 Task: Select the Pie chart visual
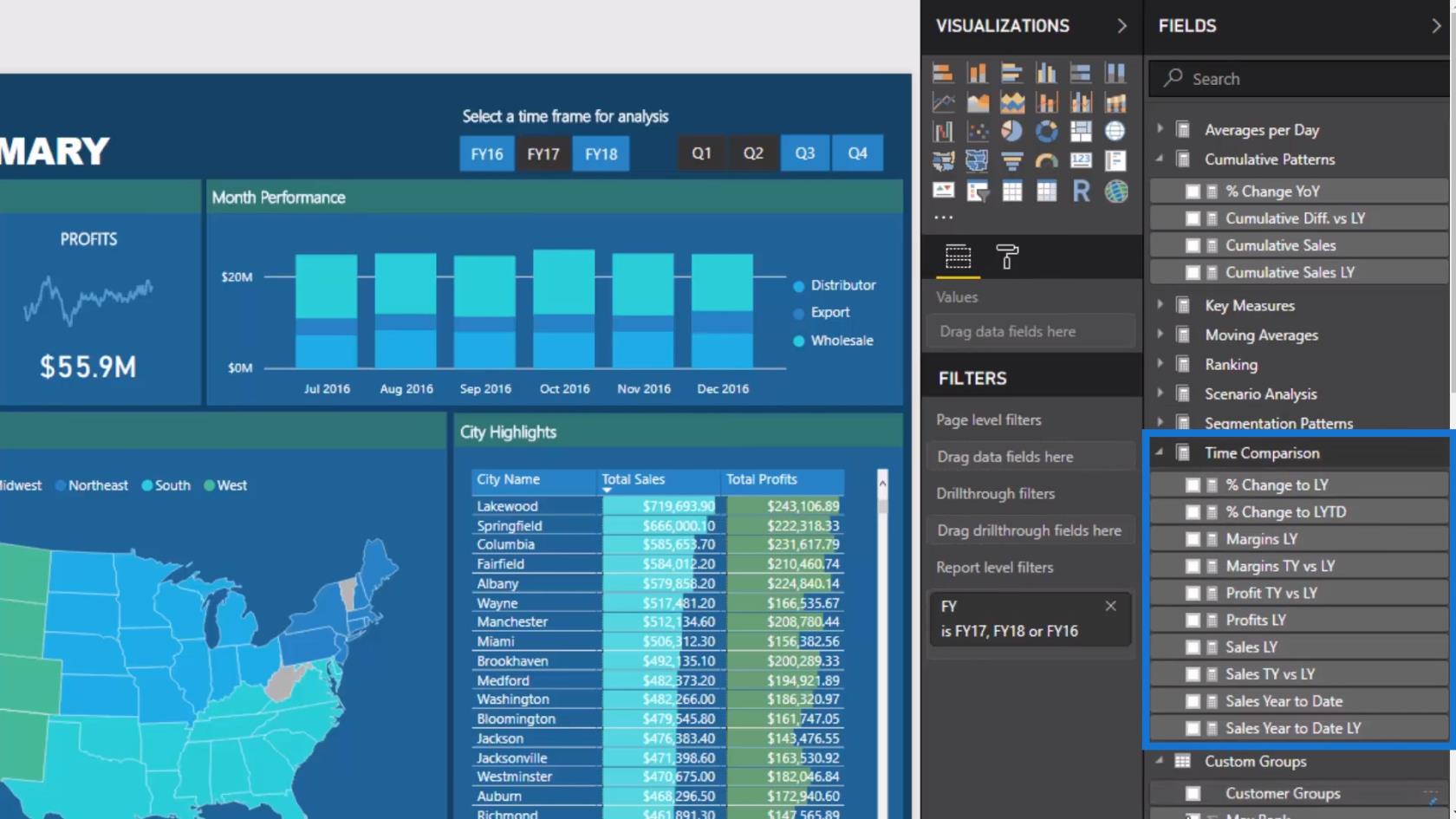1011,131
